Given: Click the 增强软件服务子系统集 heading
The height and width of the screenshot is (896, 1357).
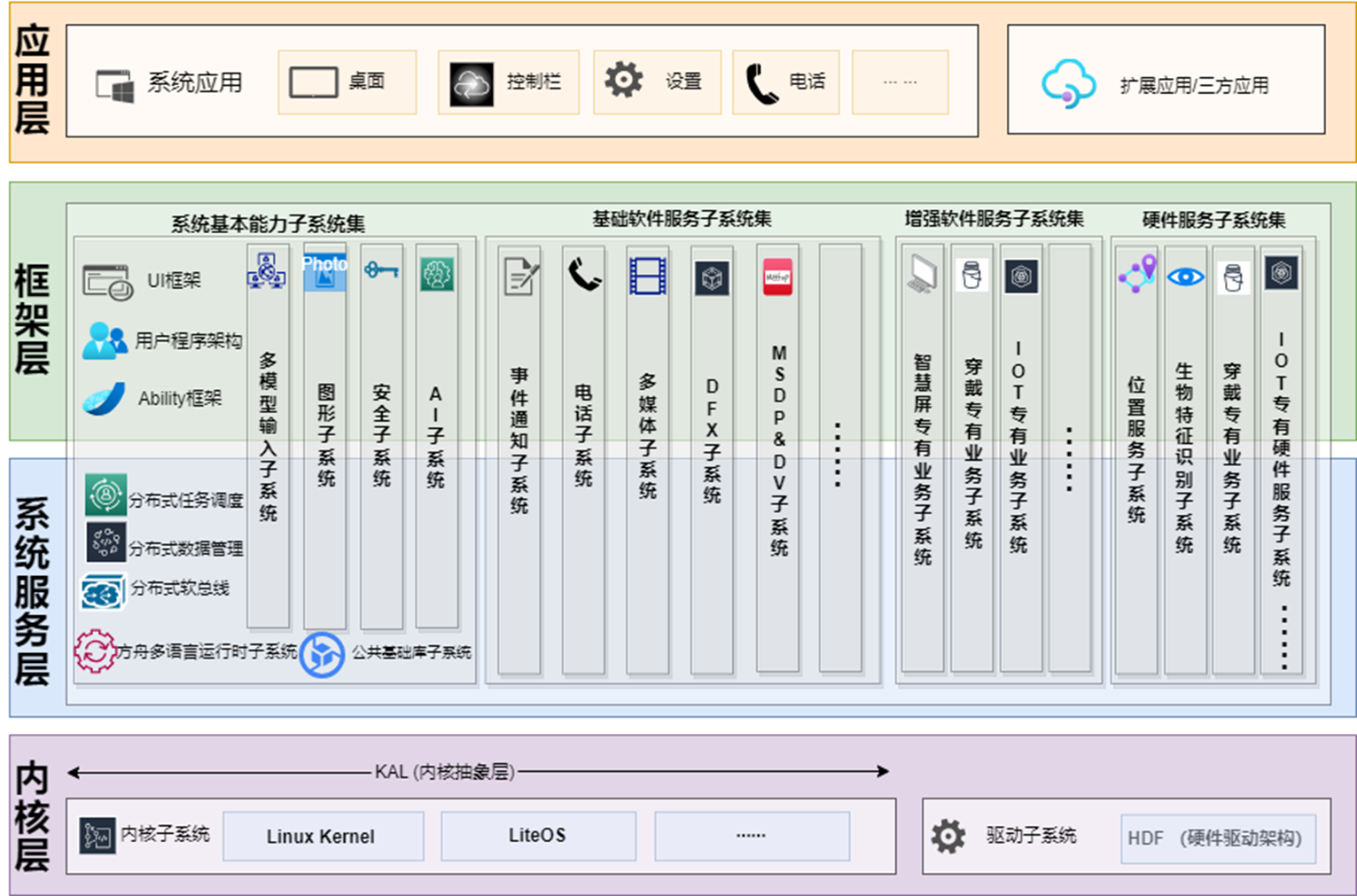Looking at the screenshot, I should point(994,219).
